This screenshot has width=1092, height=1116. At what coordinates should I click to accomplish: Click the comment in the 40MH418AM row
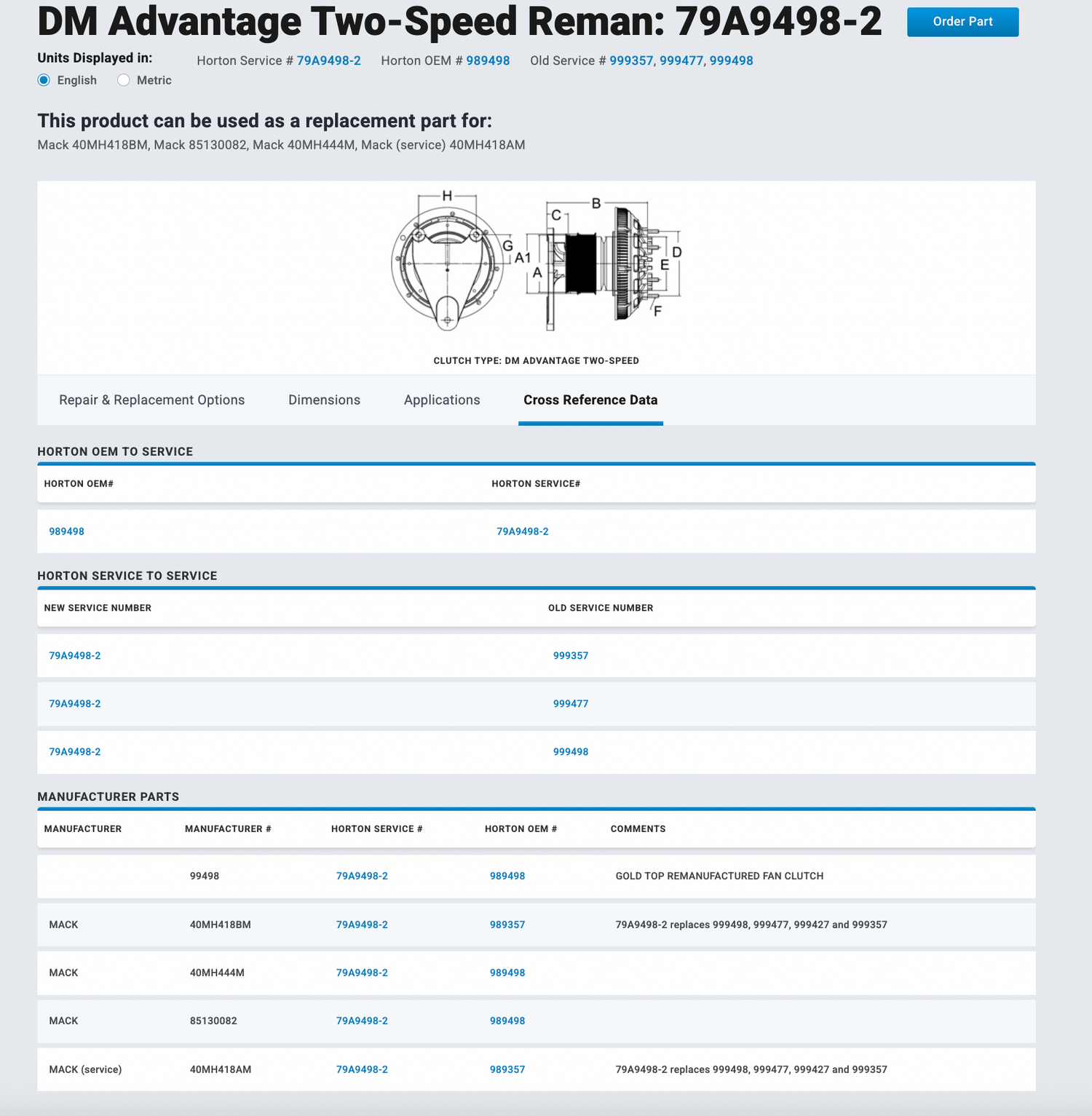click(751, 1069)
